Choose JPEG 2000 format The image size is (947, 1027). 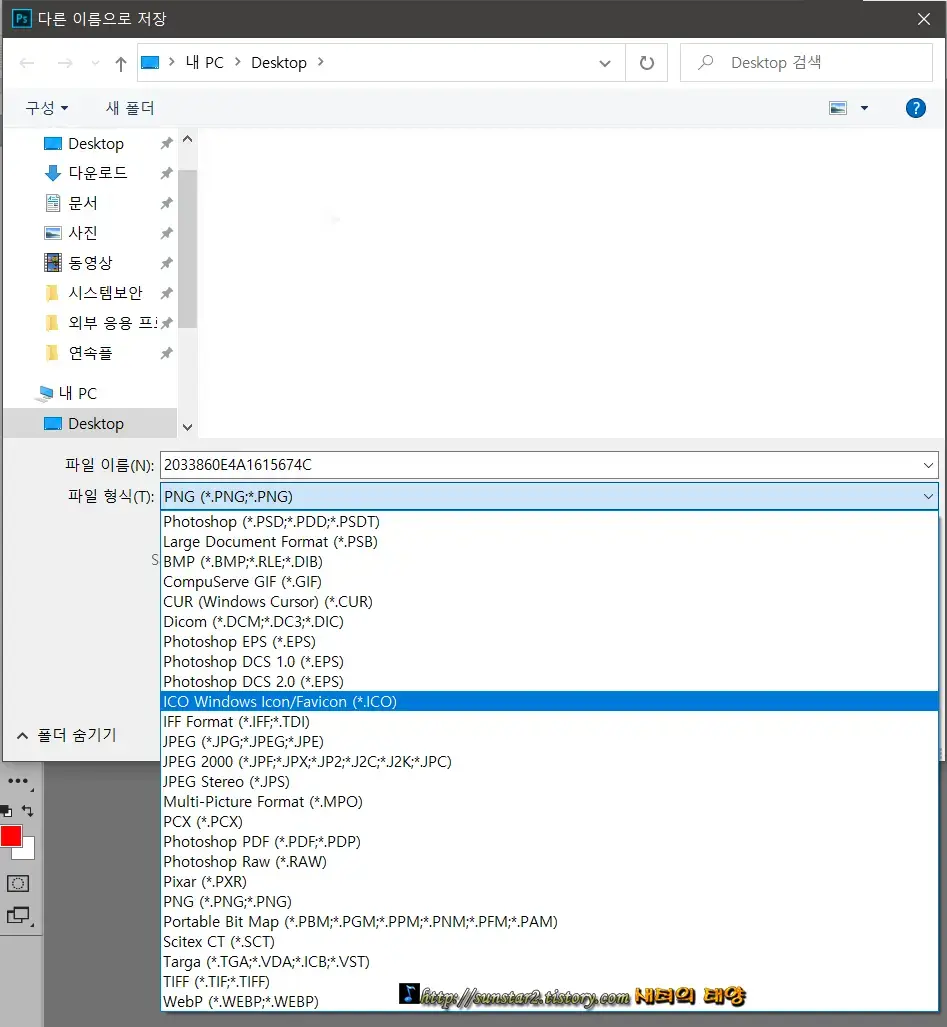coord(549,762)
